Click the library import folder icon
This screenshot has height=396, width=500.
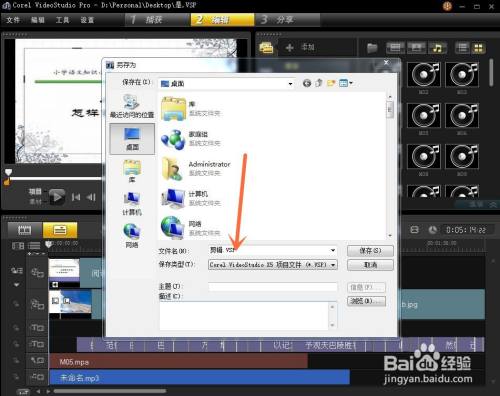(372, 48)
